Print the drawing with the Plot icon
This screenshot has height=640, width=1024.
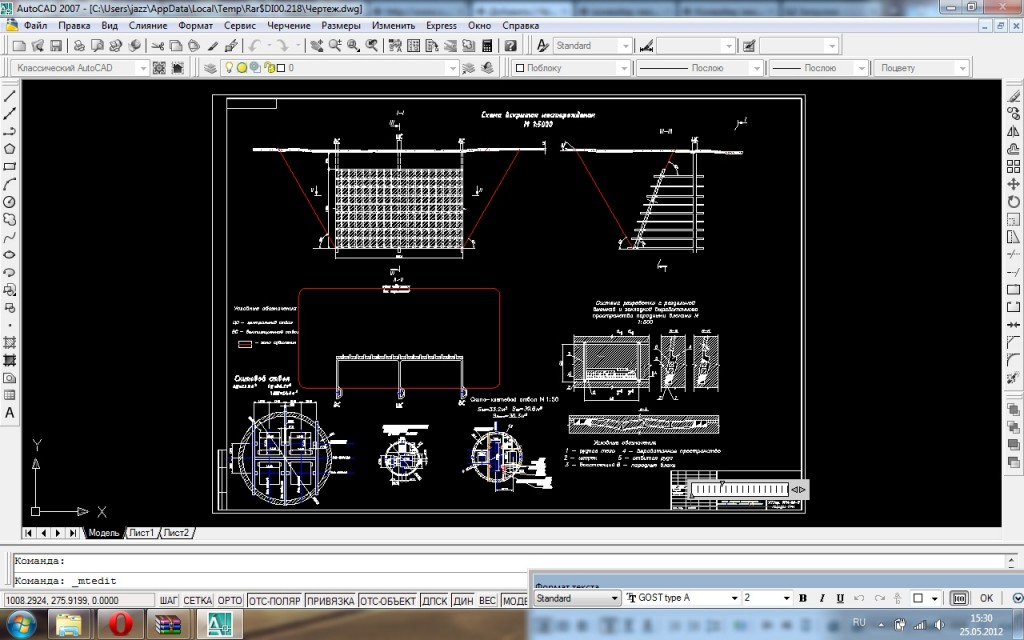(79, 46)
